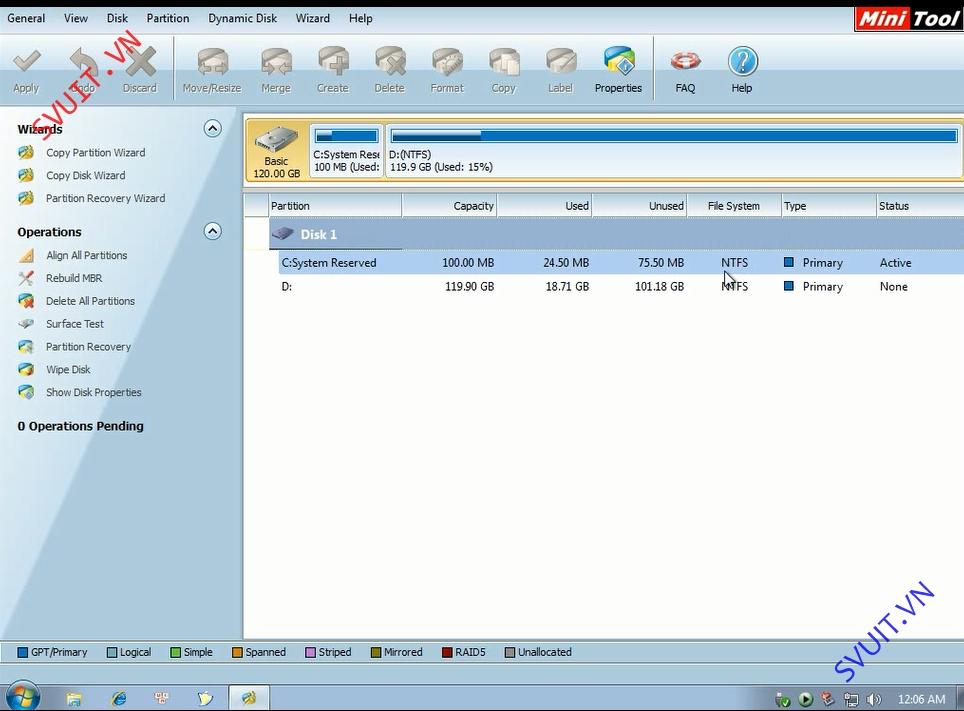The width and height of the screenshot is (964, 711).
Task: Click the Copy partition icon
Action: tap(504, 62)
